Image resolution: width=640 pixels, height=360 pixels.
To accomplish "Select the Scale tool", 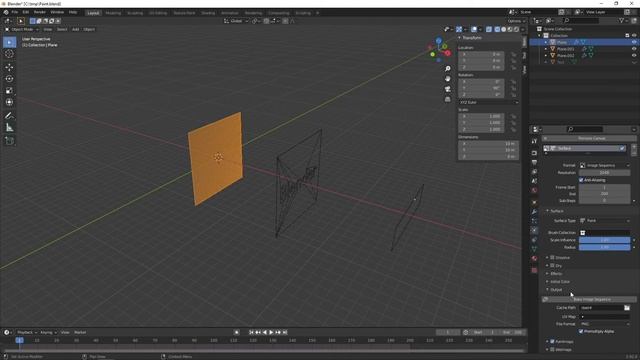I will 9,91.
